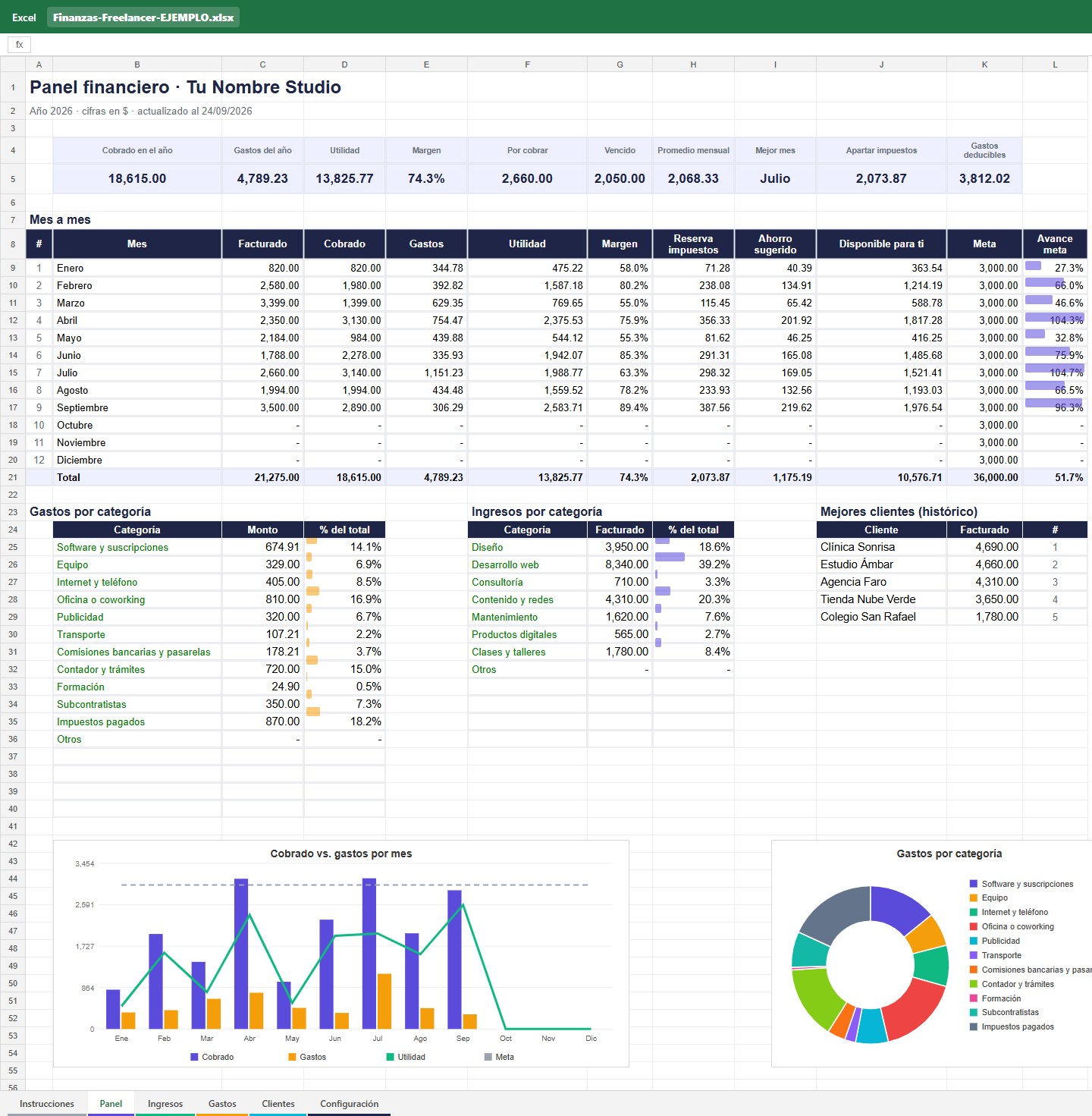Click the Septiembre month cell
Image resolution: width=1092 pixels, height=1116 pixels.
pyautogui.click(x=137, y=407)
